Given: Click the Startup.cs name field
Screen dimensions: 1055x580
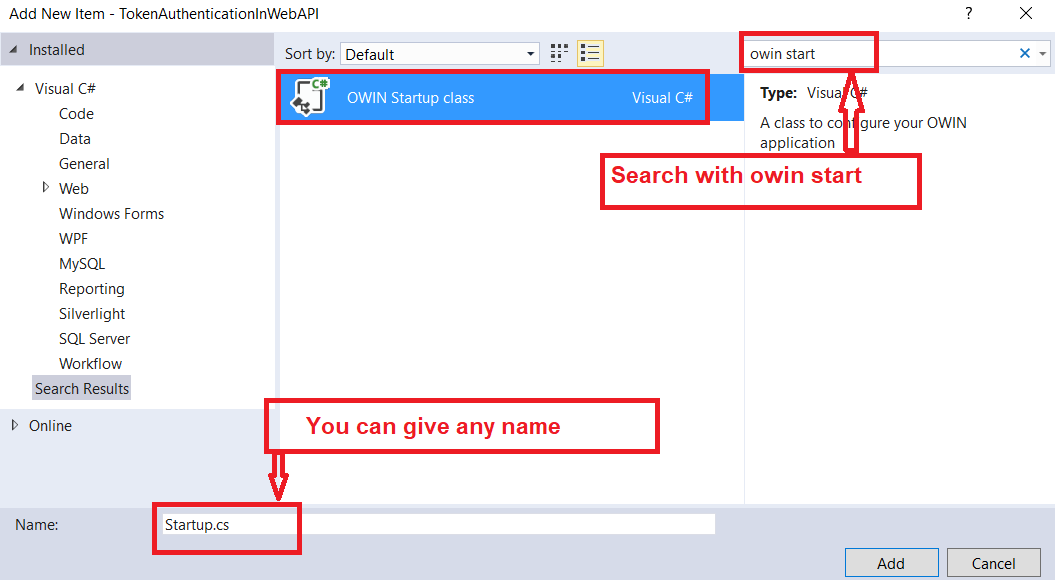Looking at the screenshot, I should point(437,524).
